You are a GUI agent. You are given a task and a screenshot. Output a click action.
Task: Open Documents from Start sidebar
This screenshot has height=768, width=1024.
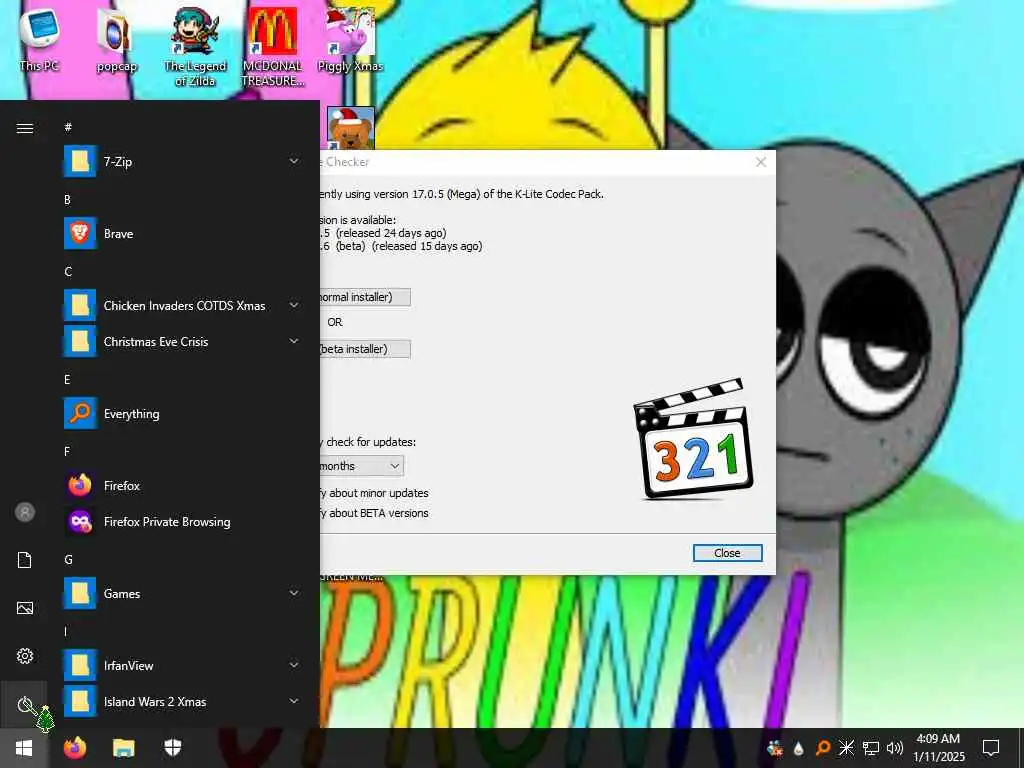tap(25, 560)
